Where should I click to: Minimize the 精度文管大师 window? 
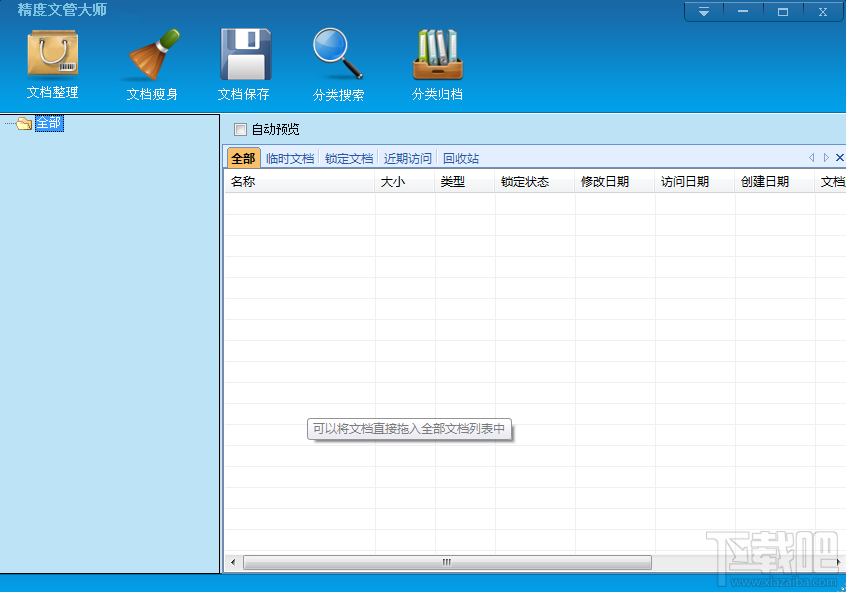(743, 12)
